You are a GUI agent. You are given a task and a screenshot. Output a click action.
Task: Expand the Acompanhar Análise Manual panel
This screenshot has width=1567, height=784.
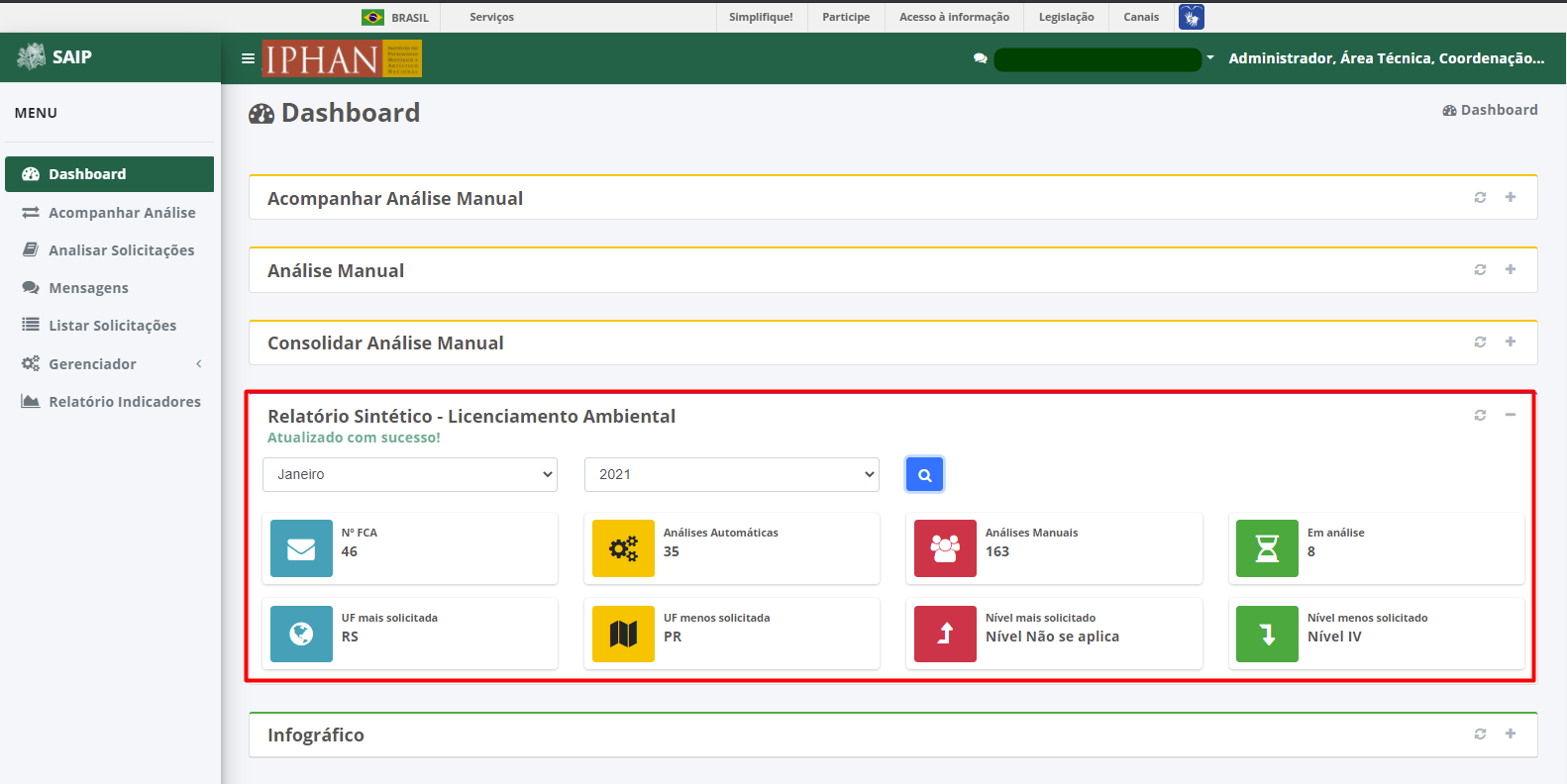click(1511, 197)
